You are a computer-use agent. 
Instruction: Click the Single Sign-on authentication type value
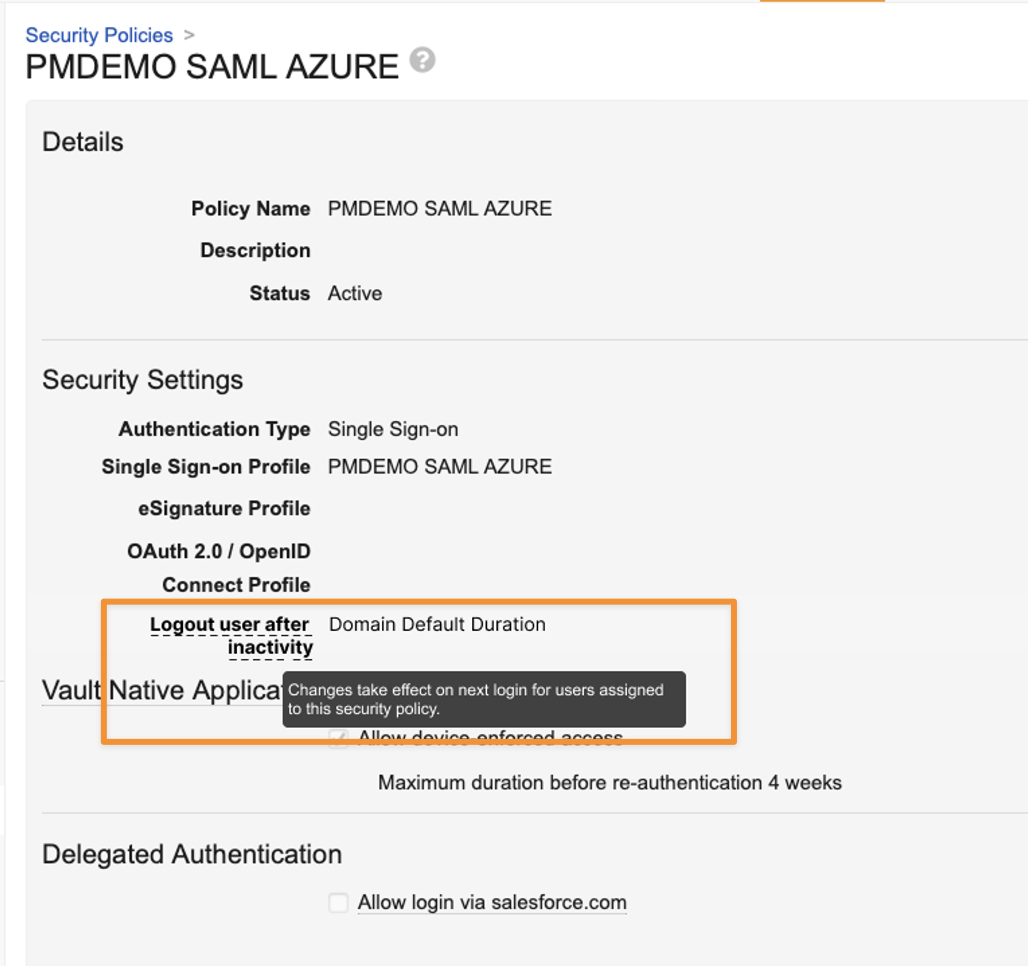coord(393,430)
